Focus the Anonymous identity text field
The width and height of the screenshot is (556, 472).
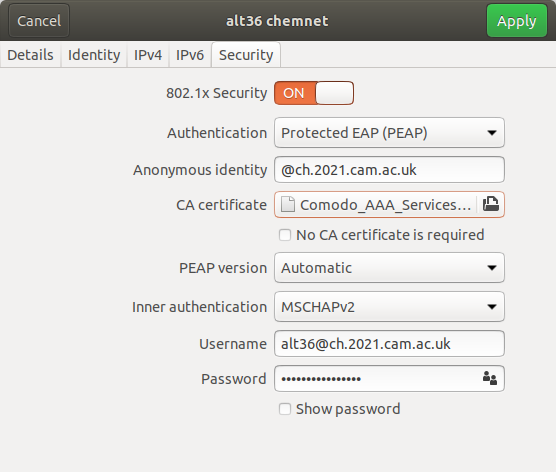click(389, 170)
